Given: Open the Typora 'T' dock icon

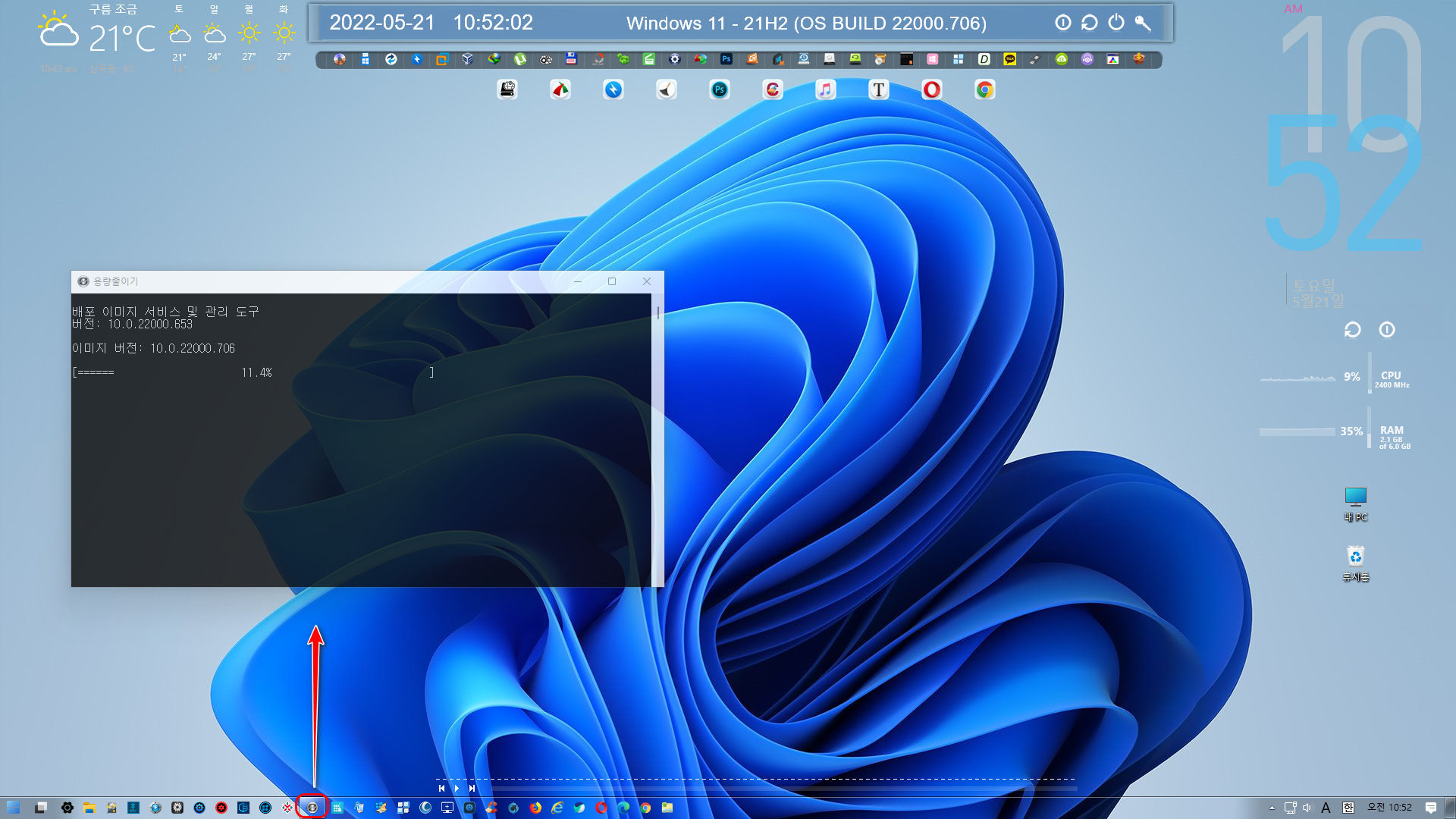Looking at the screenshot, I should click(878, 90).
